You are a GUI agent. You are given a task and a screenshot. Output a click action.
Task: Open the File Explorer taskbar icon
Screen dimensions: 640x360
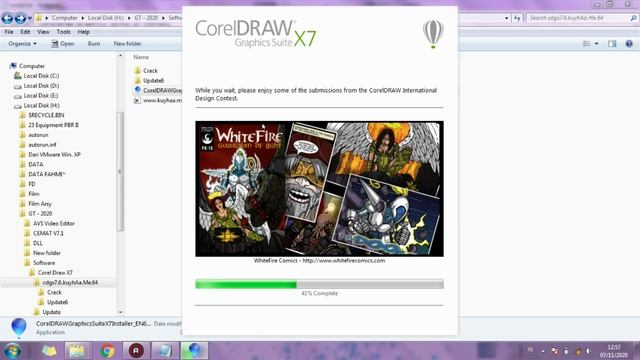[76, 351]
